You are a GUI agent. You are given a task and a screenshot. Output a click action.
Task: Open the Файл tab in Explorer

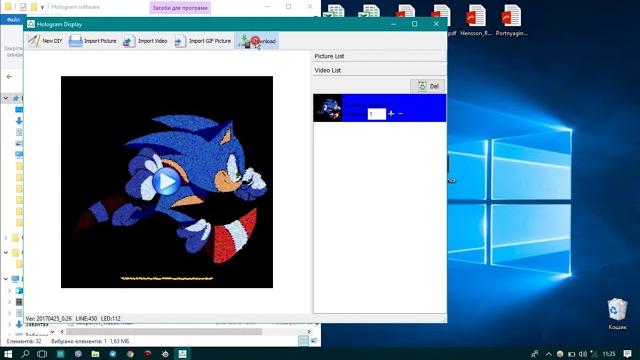[x=13, y=20]
